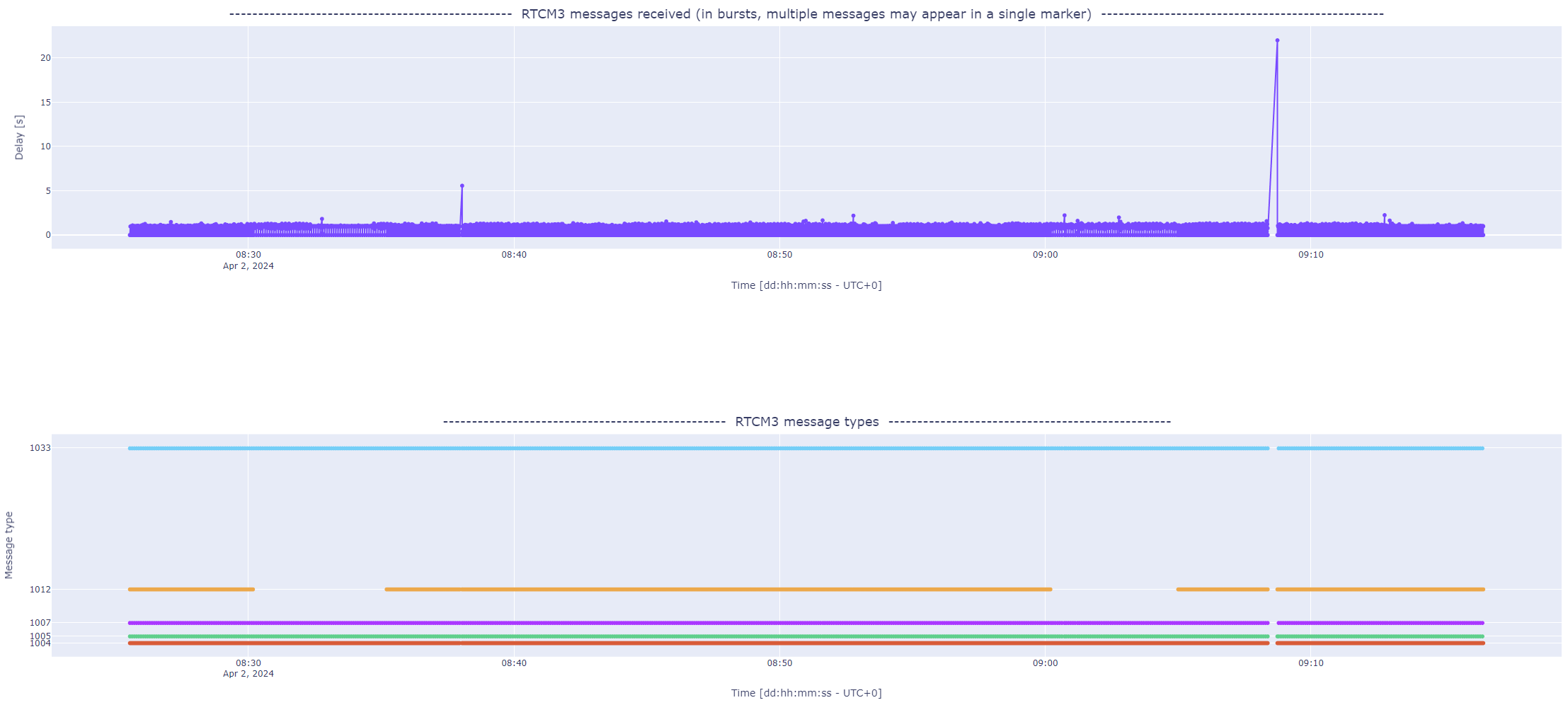Click the "RTCM3 messages received" chart title
This screenshot has height=705, width=1568.
point(806,14)
